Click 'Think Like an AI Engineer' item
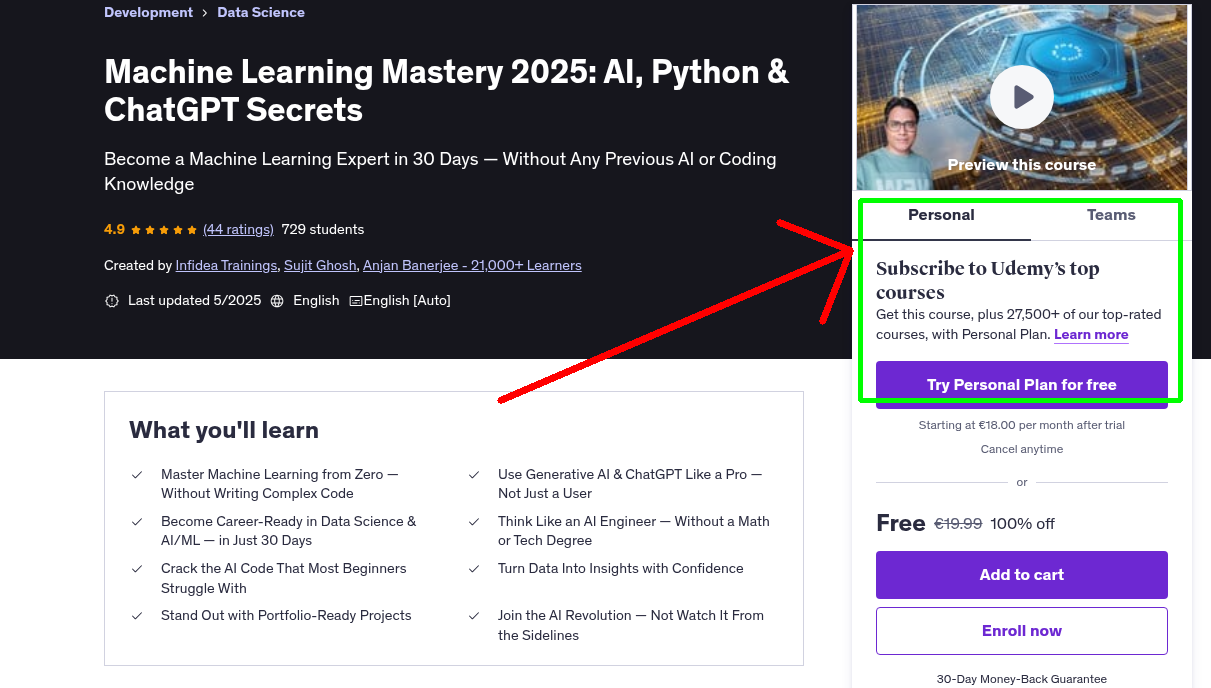This screenshot has width=1211, height=688. coord(634,531)
